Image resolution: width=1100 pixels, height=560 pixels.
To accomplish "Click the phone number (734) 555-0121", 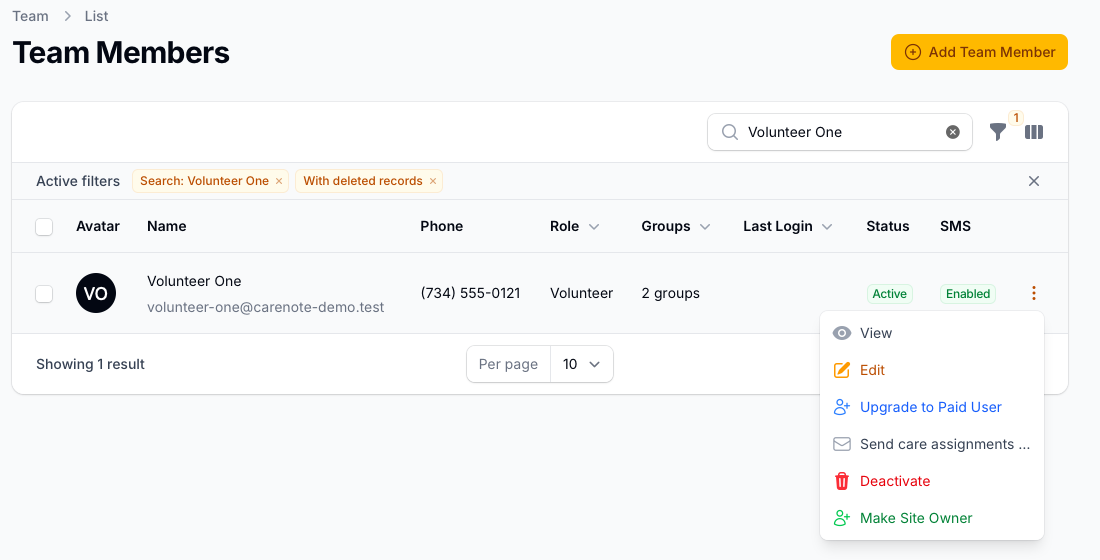I will click(470, 293).
